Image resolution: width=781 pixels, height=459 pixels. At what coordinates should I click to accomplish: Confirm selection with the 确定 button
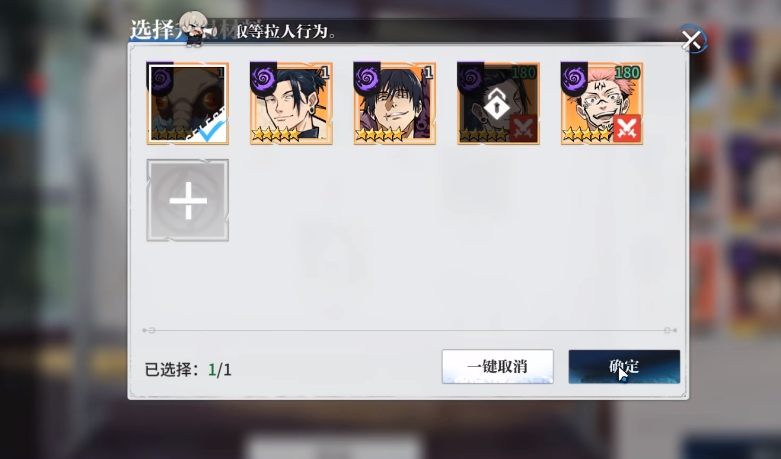tap(624, 367)
